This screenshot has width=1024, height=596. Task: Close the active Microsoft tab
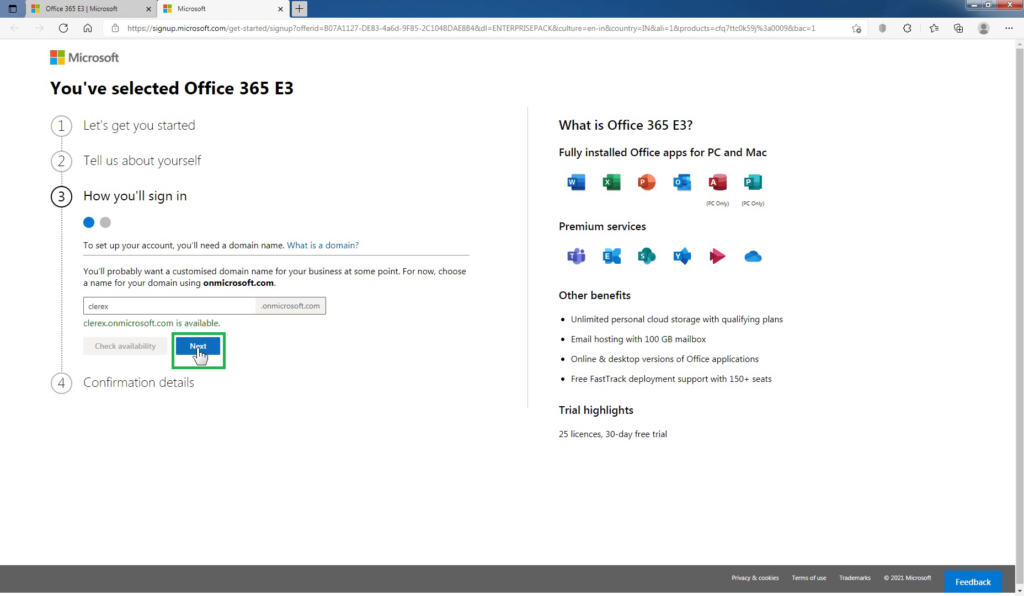pos(280,8)
